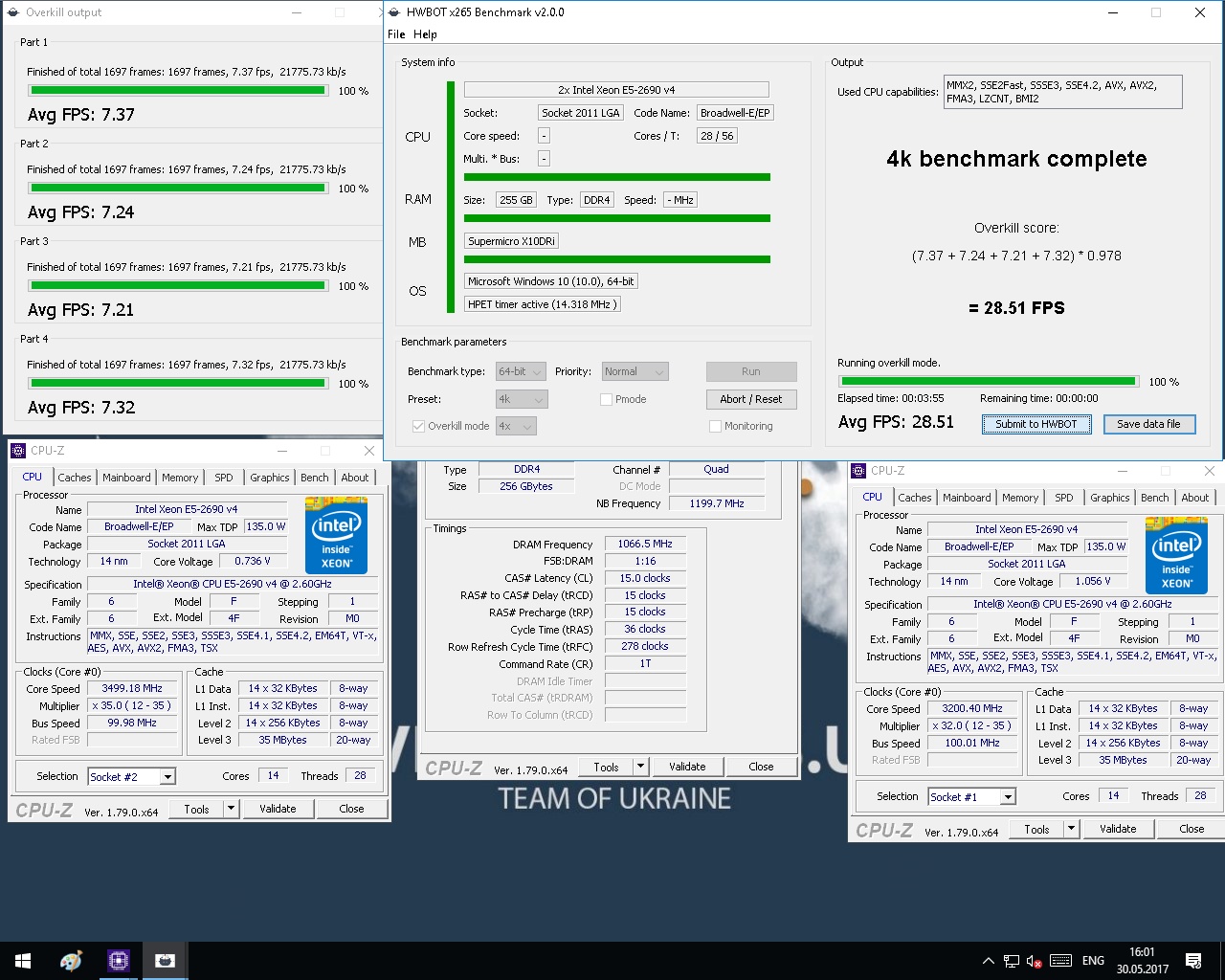
Task: Click Close button in middle CPU-Z window
Action: click(x=761, y=767)
